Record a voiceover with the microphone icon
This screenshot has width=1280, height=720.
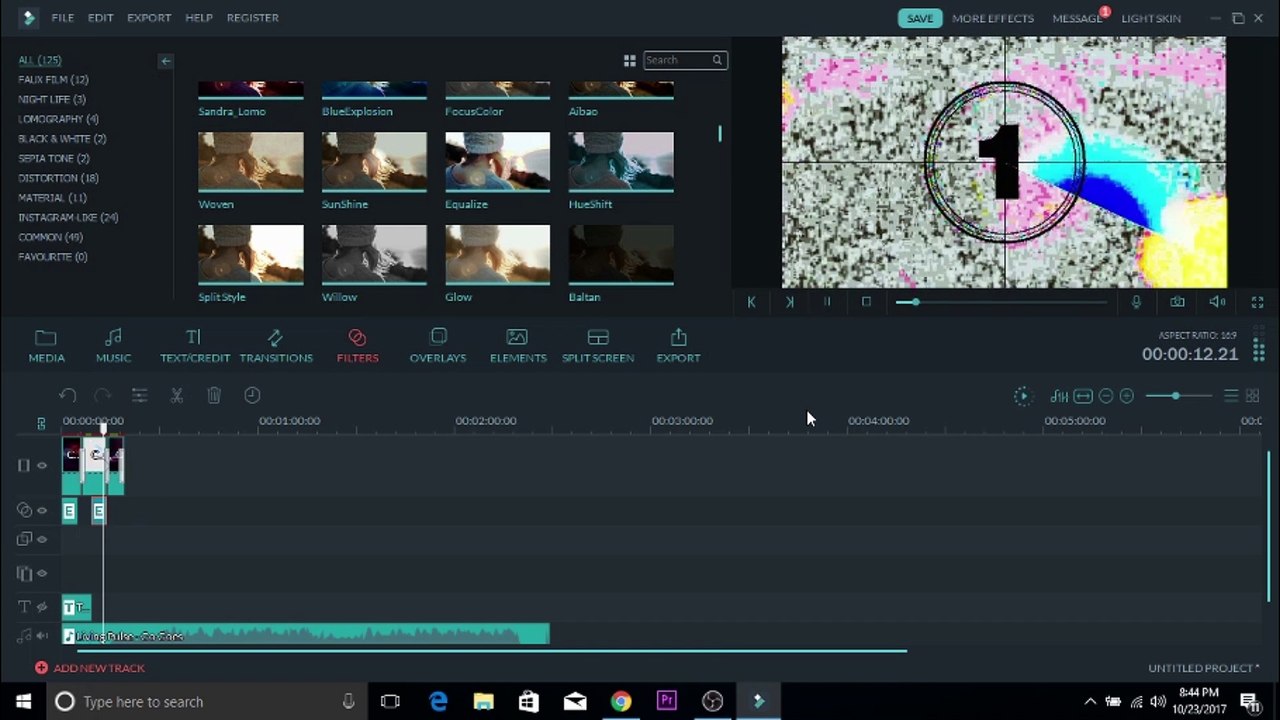tap(1136, 302)
